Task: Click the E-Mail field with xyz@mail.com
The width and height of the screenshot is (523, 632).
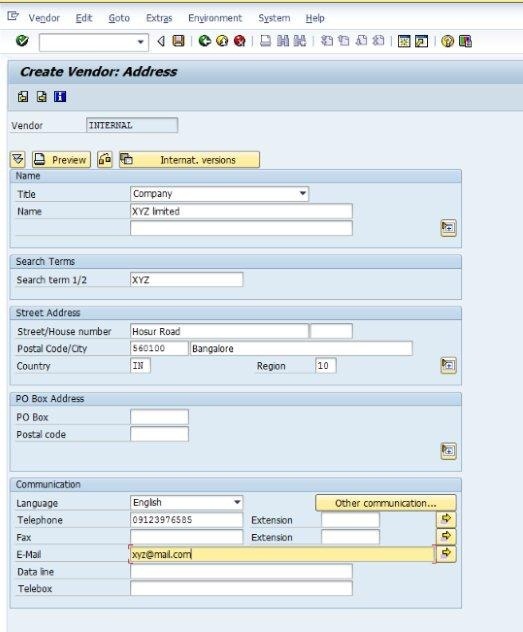Action: click(282, 555)
